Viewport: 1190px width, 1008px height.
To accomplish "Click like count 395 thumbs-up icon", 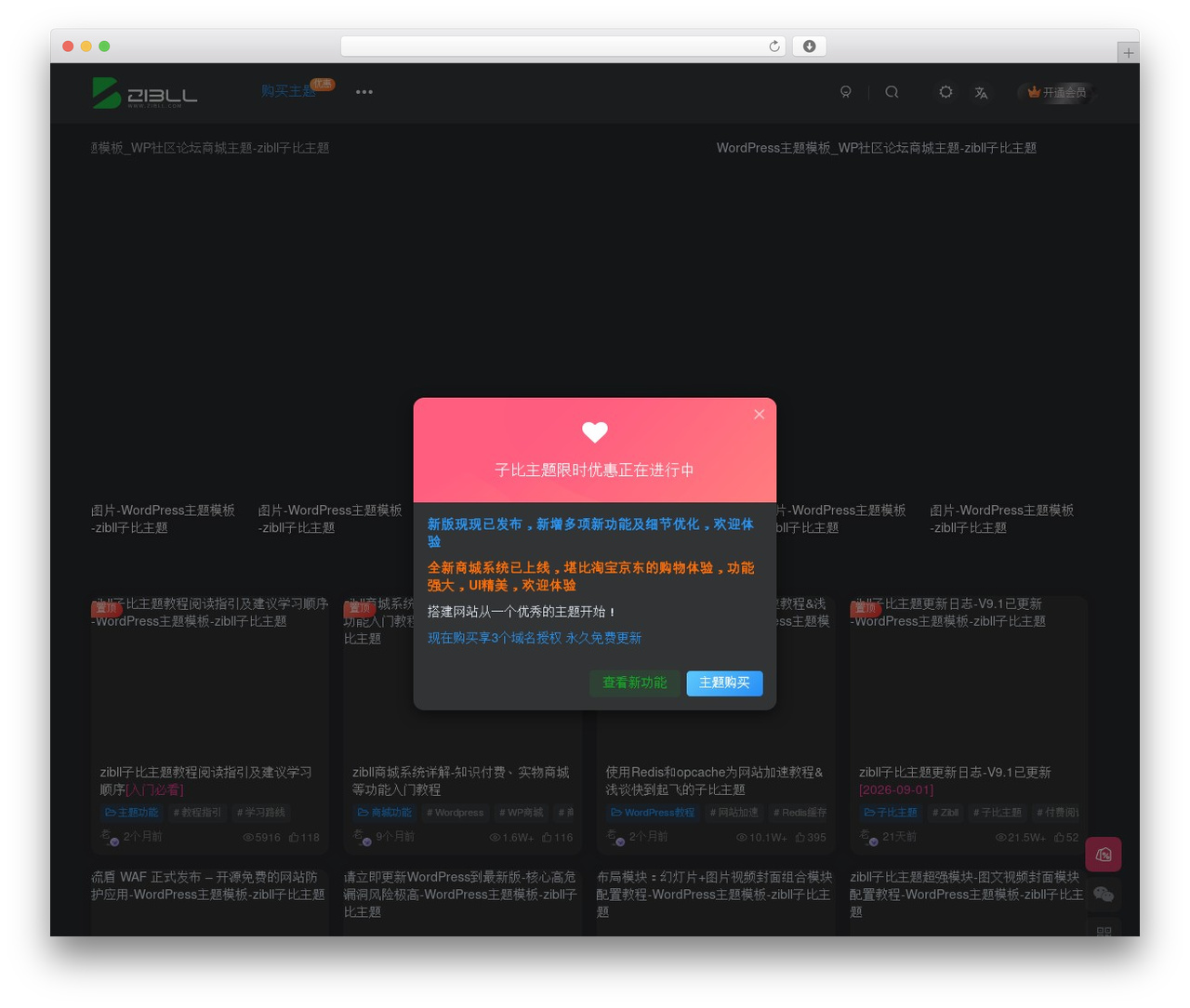I will pos(800,838).
